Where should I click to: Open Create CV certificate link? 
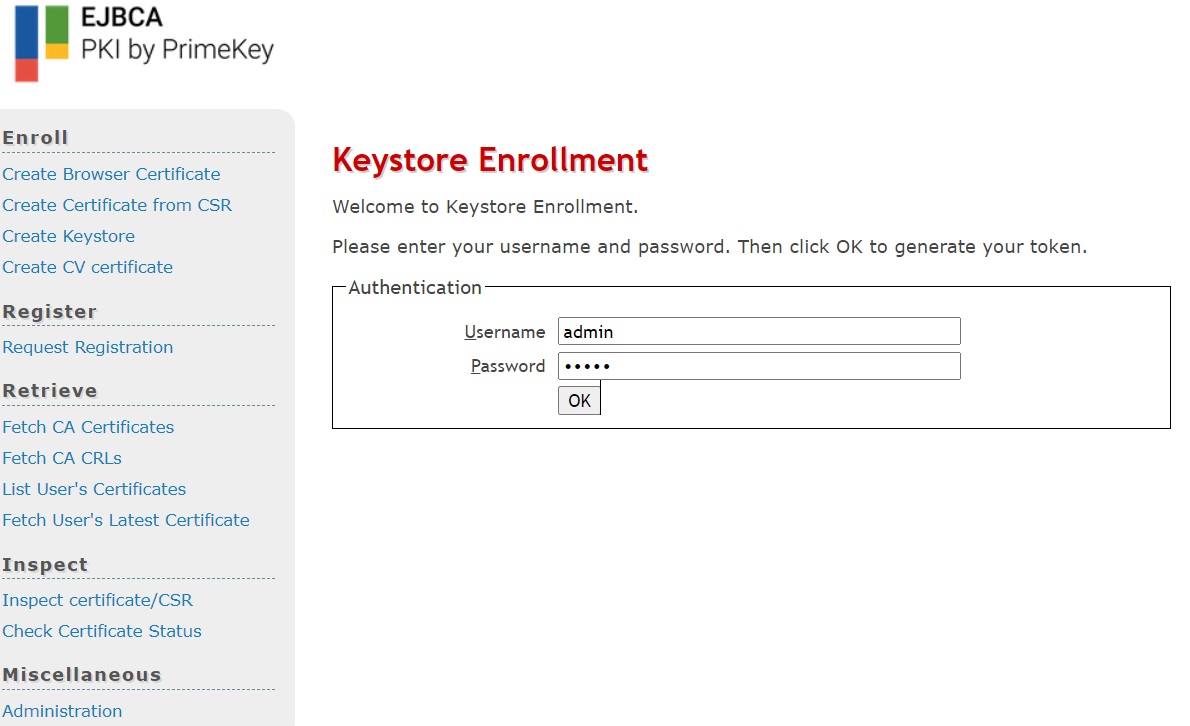(x=87, y=268)
